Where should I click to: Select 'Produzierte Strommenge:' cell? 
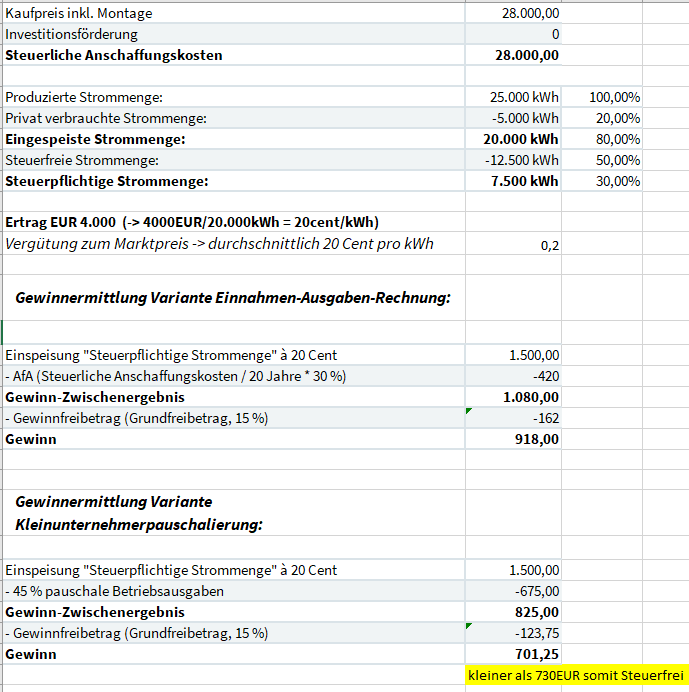233,97
